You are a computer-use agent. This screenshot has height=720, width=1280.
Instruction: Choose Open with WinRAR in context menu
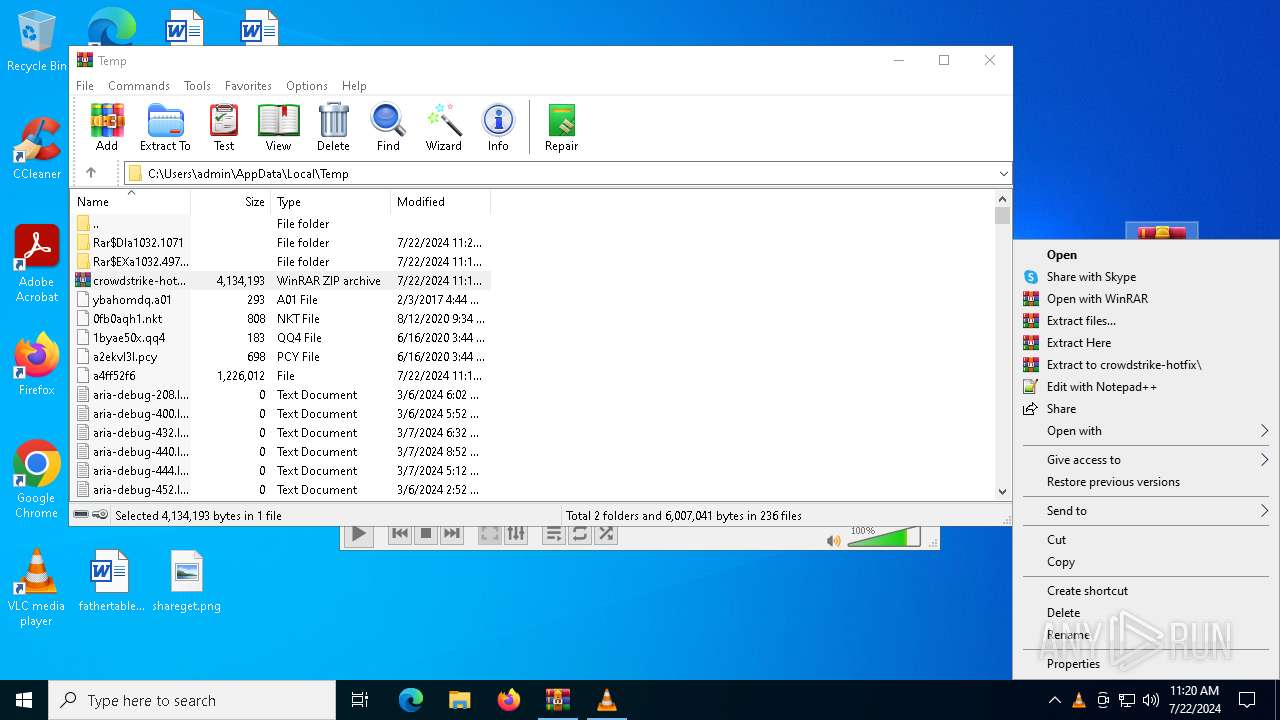(x=1146, y=299)
